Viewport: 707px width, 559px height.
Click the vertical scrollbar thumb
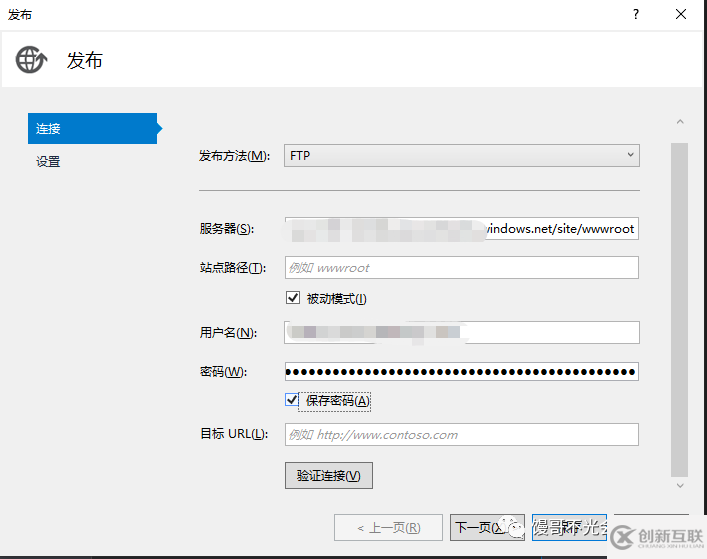point(679,310)
